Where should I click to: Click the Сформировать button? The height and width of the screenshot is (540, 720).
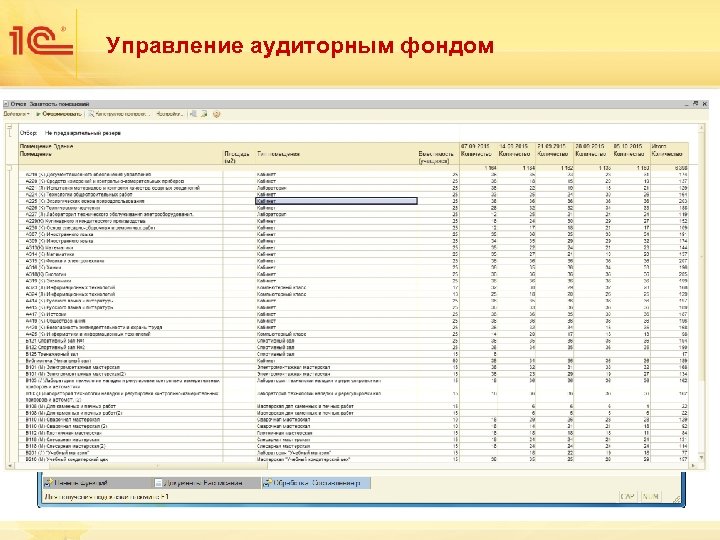(59, 114)
